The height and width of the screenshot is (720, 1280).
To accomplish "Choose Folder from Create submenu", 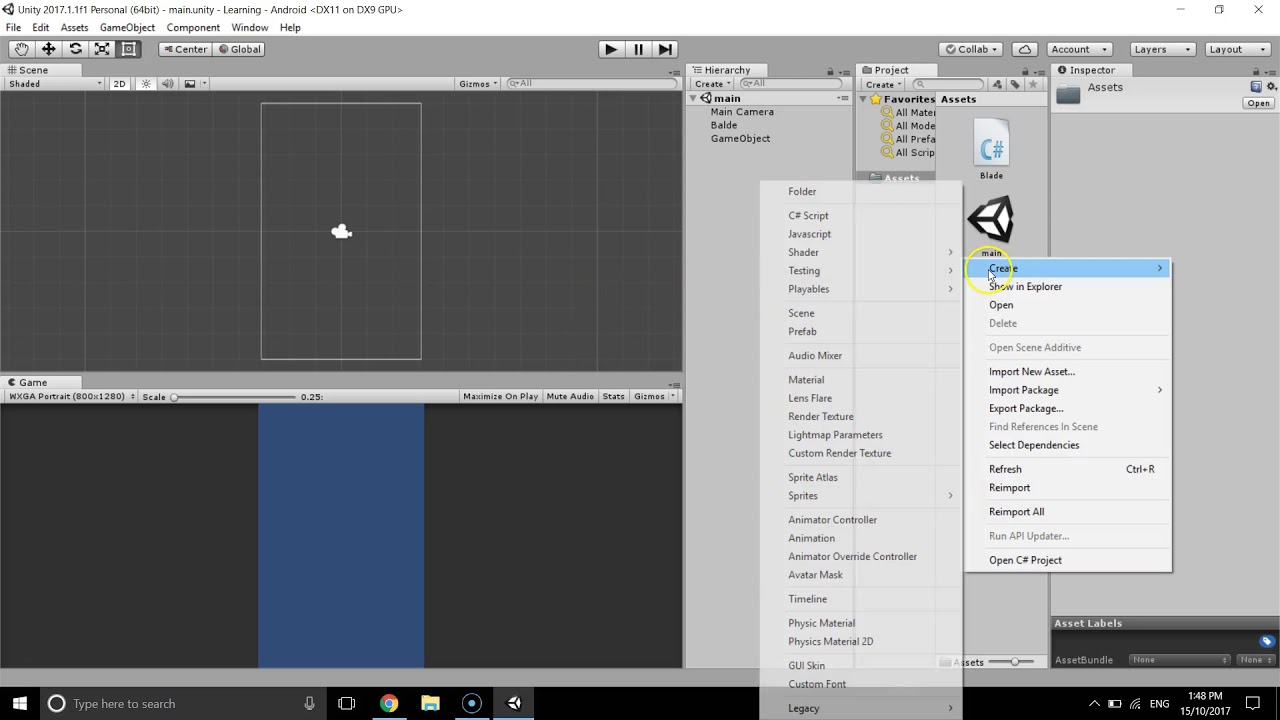I will 802,192.
